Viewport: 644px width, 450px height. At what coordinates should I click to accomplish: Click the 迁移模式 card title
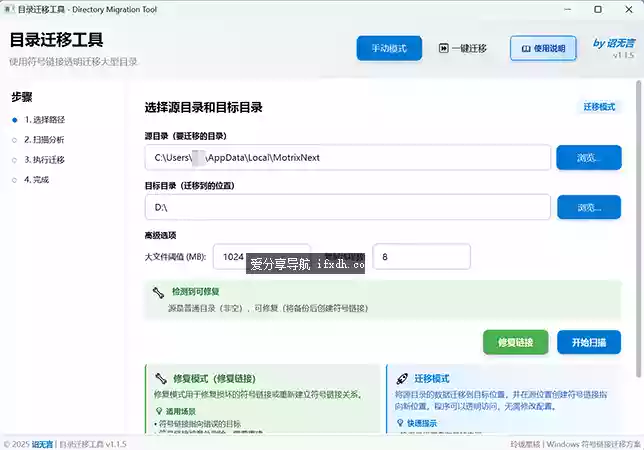[x=431, y=379]
